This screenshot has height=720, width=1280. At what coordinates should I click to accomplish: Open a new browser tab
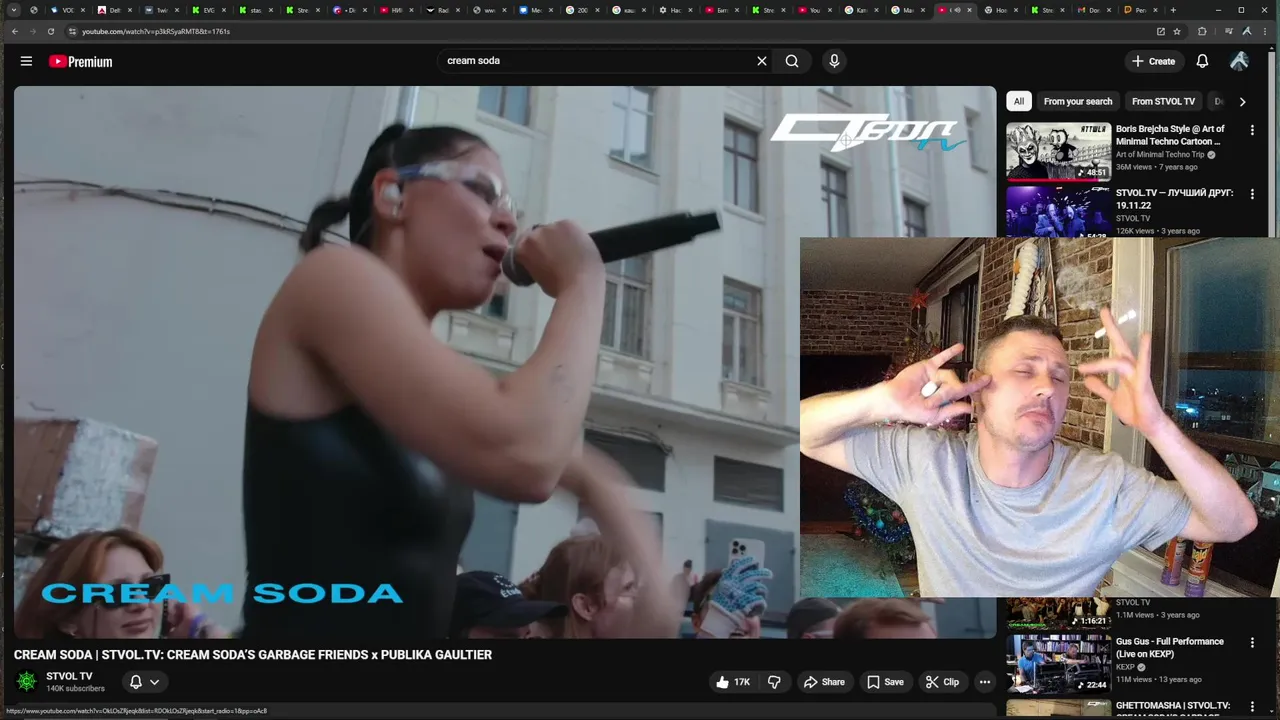[1173, 10]
